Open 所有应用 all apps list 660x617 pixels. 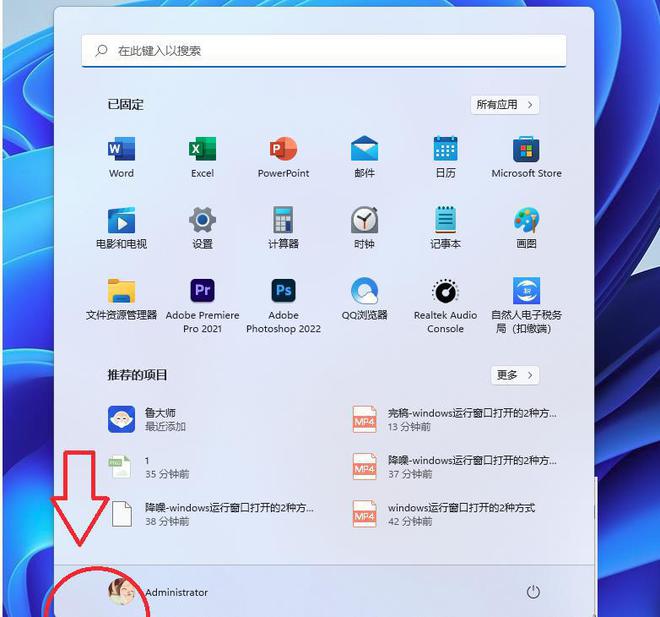(x=505, y=104)
